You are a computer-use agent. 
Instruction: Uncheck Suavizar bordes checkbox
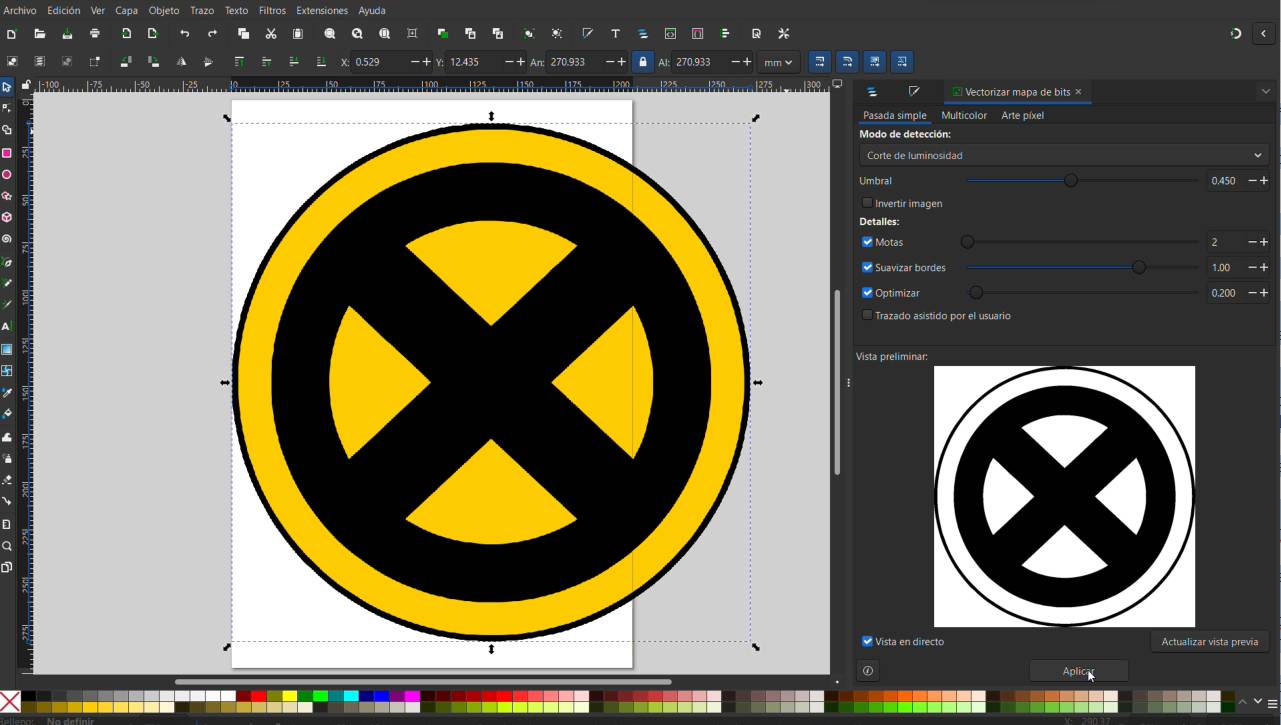pos(867,267)
